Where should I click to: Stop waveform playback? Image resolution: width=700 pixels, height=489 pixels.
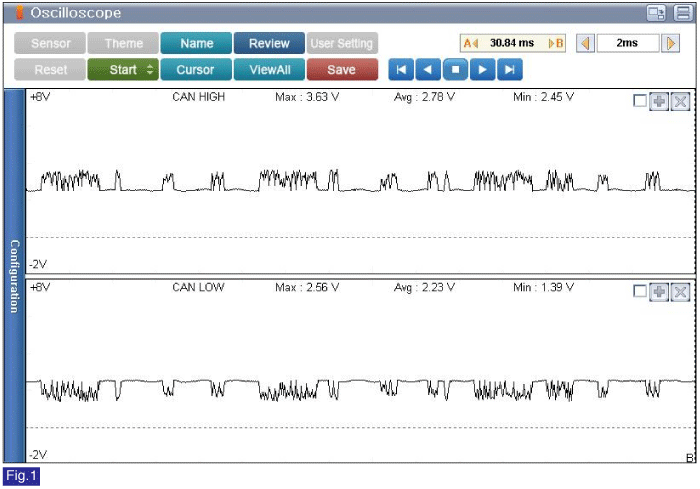click(x=455, y=70)
